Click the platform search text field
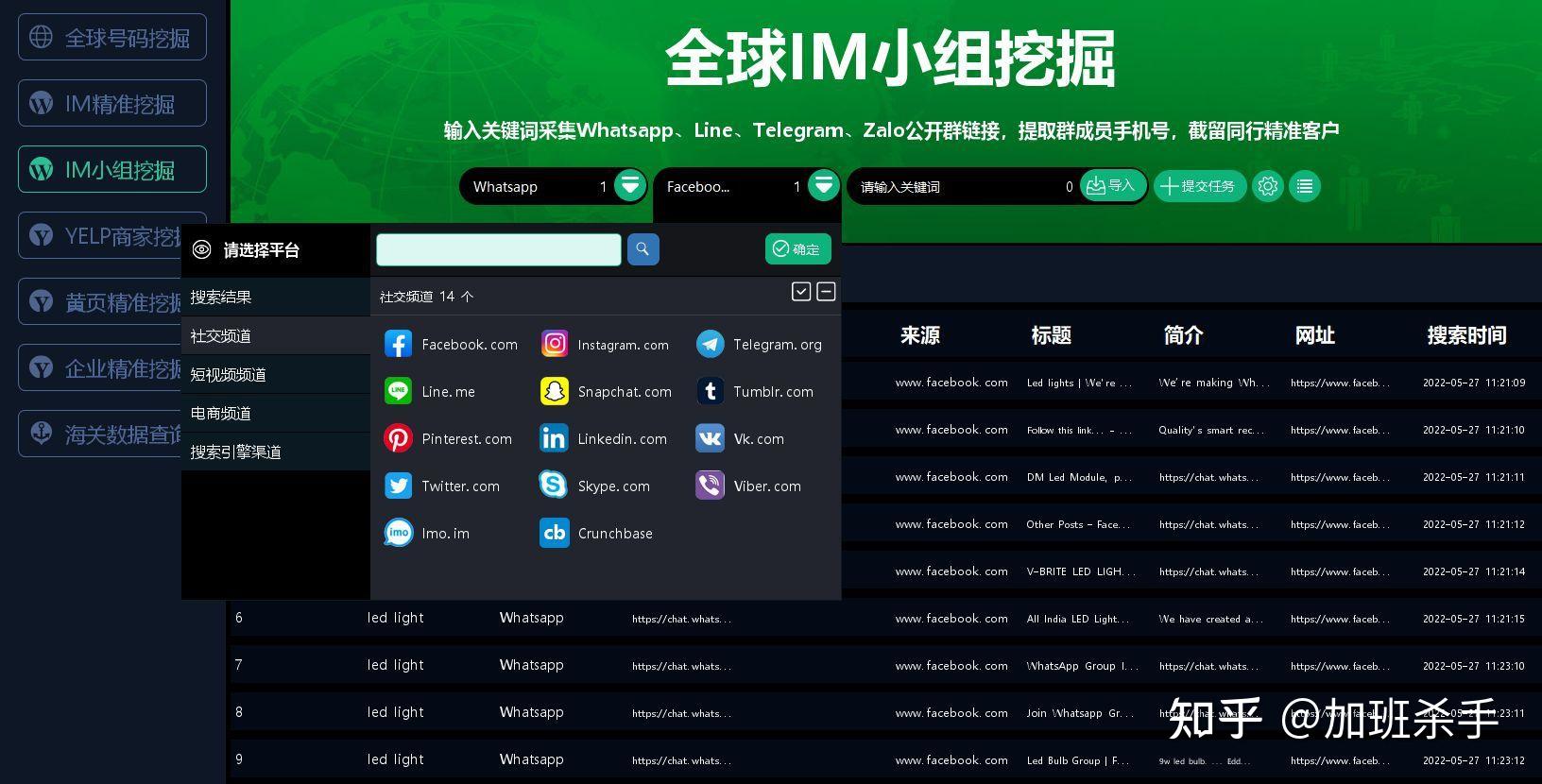The image size is (1542, 784). pos(499,249)
